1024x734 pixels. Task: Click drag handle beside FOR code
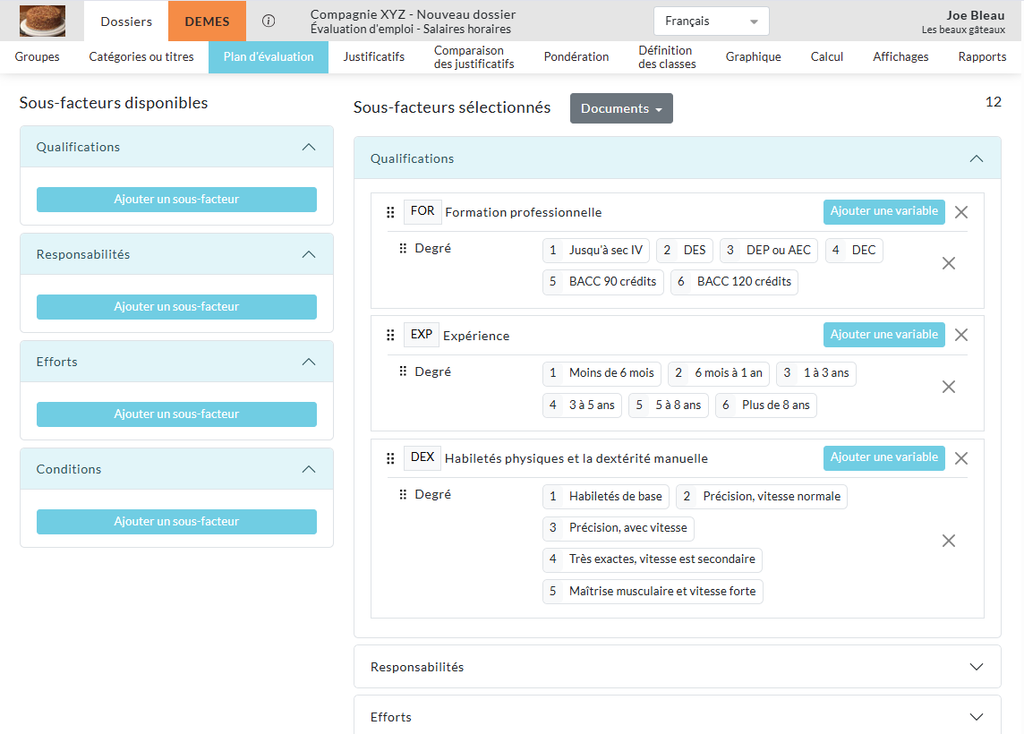(390, 212)
